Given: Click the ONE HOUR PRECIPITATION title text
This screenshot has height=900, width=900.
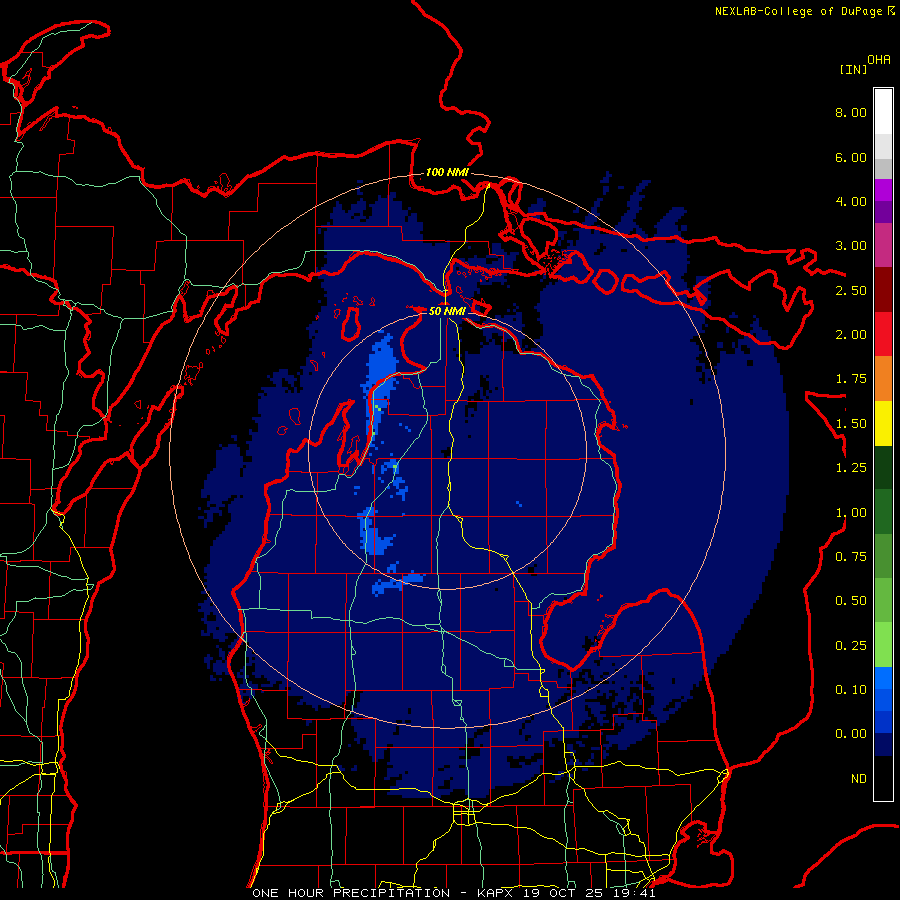Looking at the screenshot, I should (x=351, y=893).
